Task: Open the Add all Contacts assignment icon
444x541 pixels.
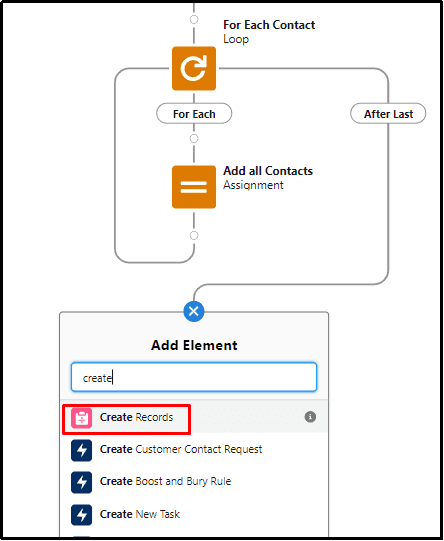Action: (194, 187)
